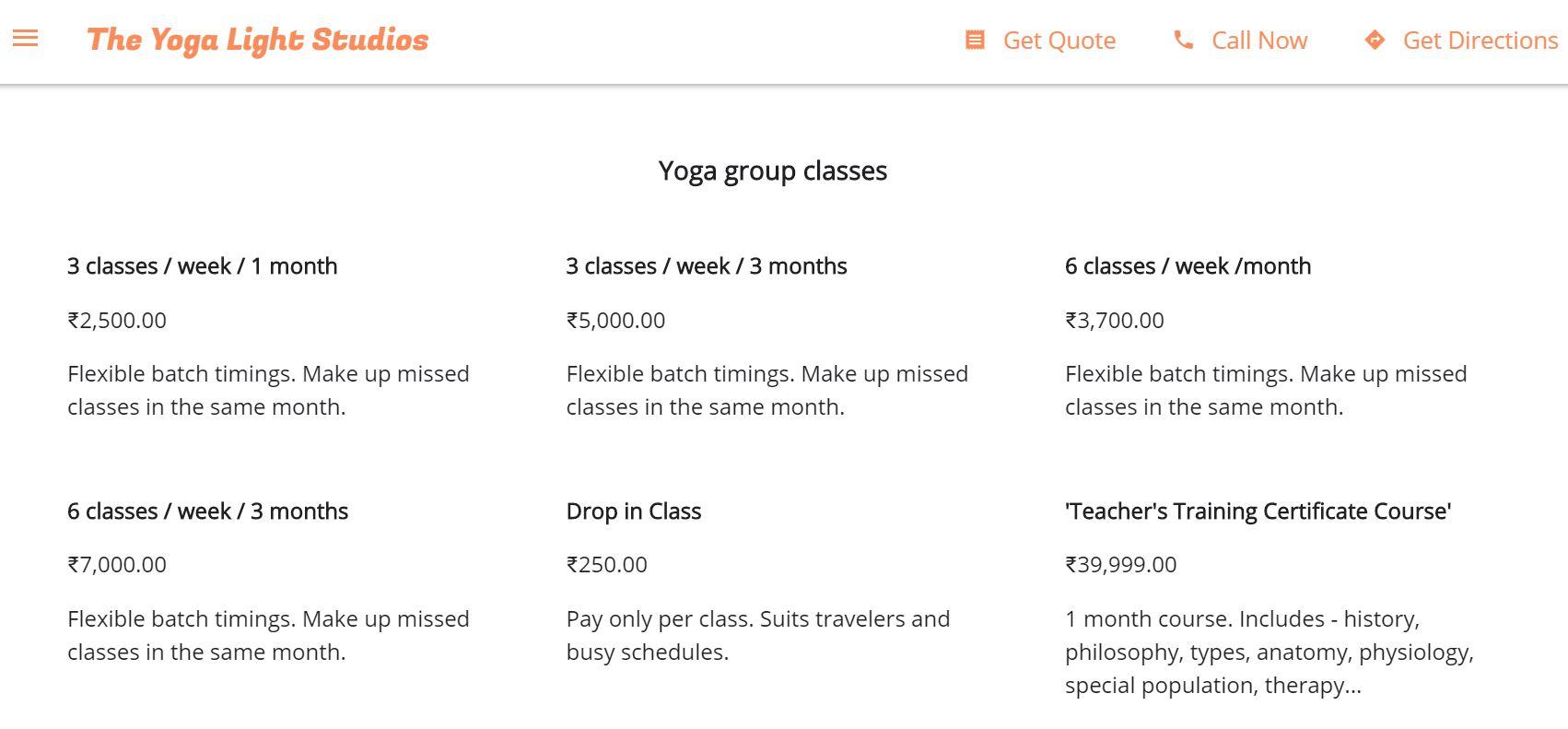Open the 3 classes / week / 1 month plan
Screen dimensions: 1568x729
pos(202,266)
